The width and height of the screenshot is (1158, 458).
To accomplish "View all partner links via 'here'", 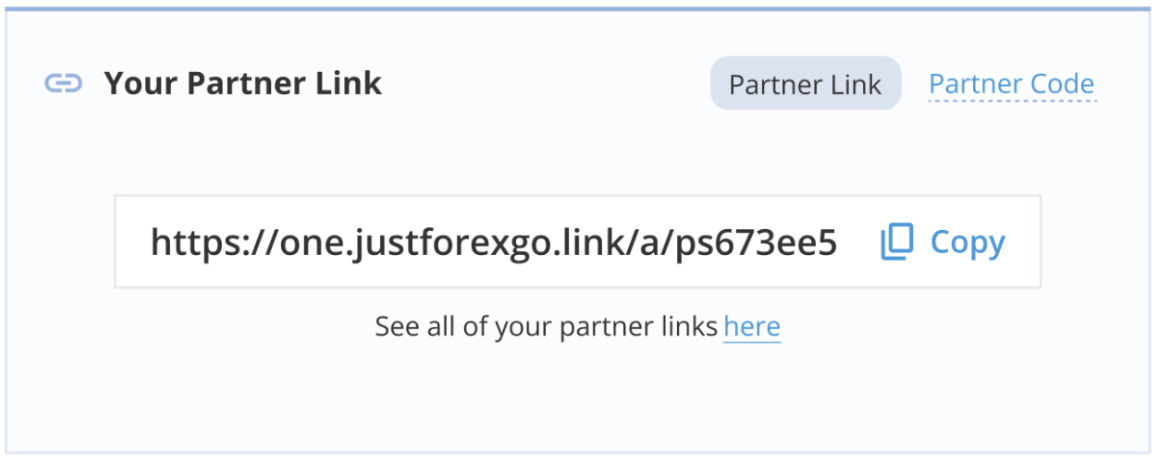I will pyautogui.click(x=752, y=326).
